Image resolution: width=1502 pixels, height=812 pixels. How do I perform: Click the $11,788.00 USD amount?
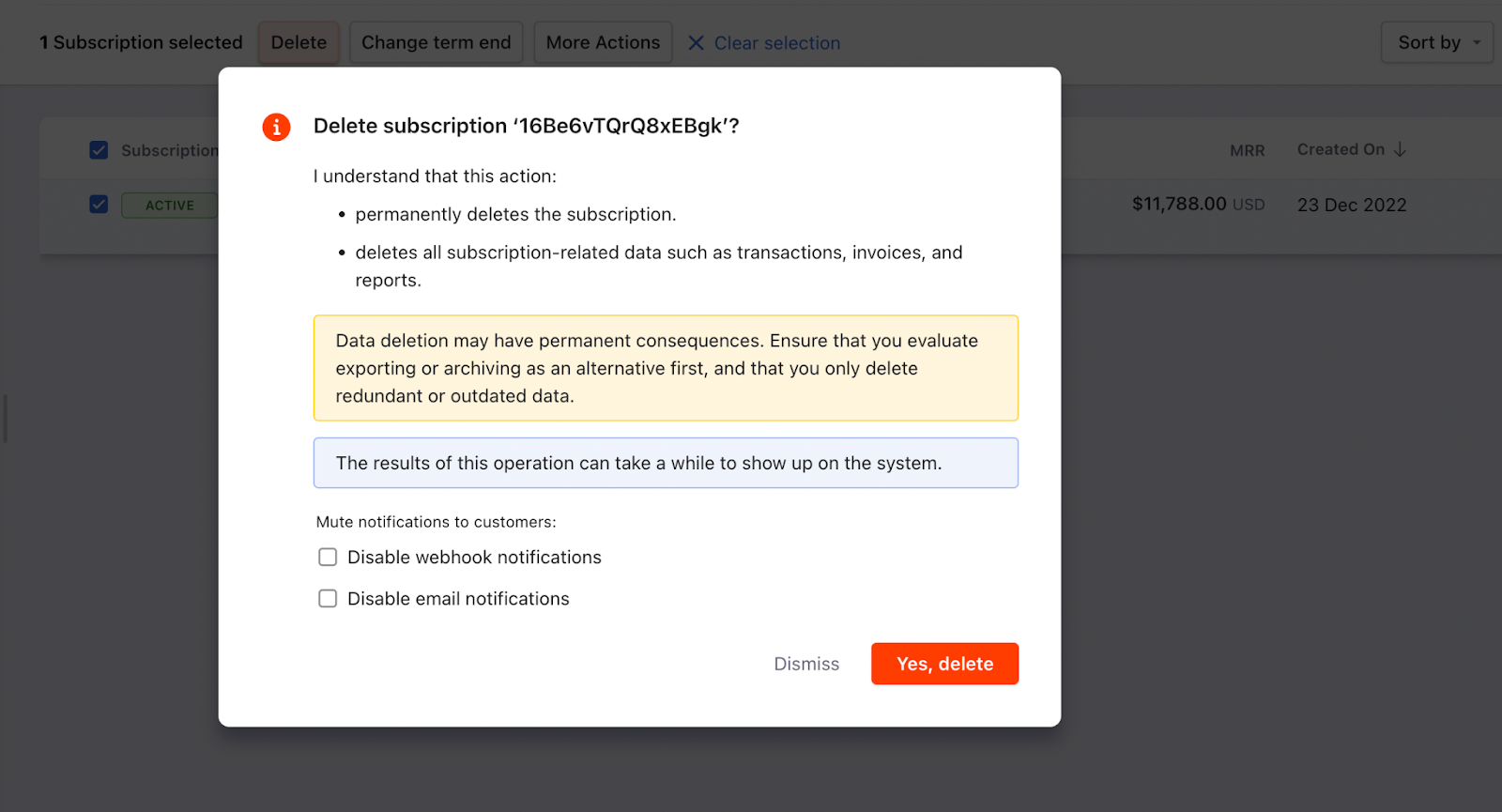[x=1197, y=205]
